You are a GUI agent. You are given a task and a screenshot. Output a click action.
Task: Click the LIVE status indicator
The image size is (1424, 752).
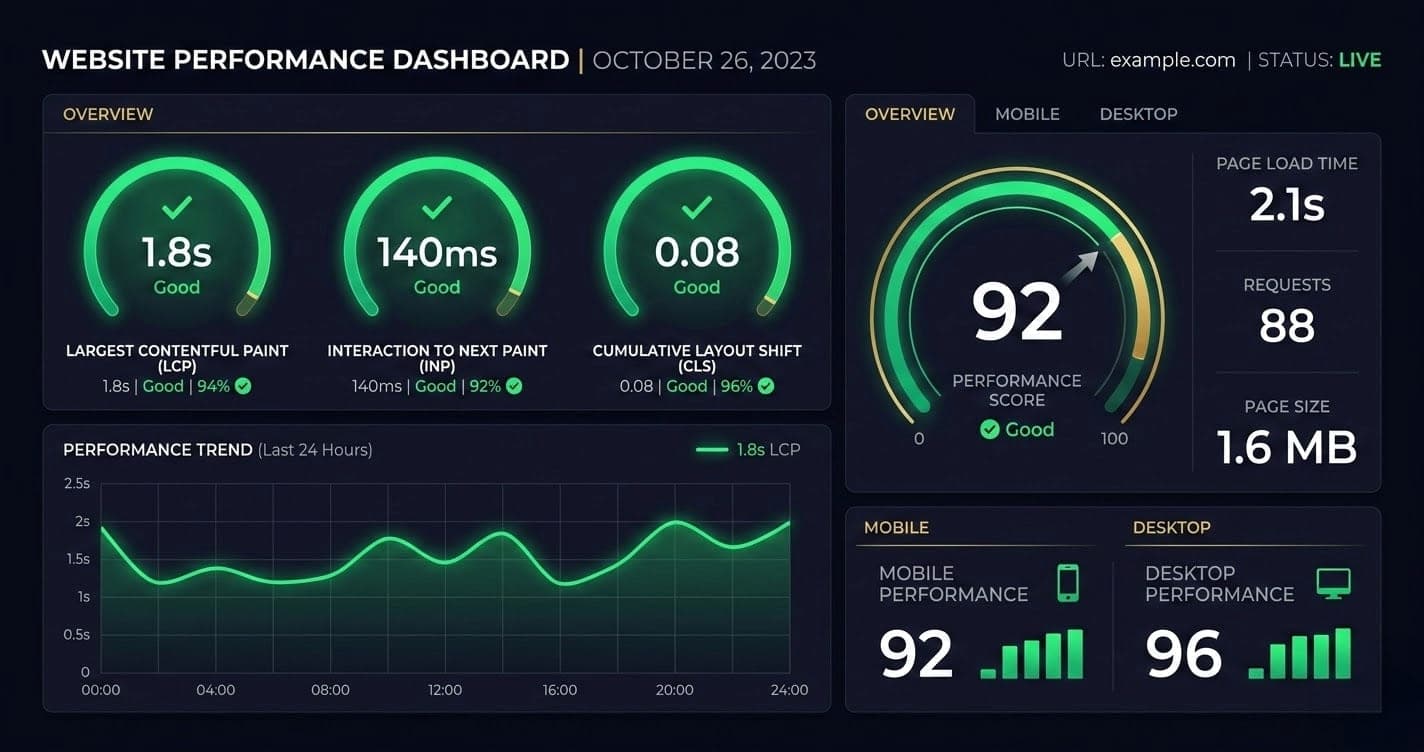click(1361, 60)
